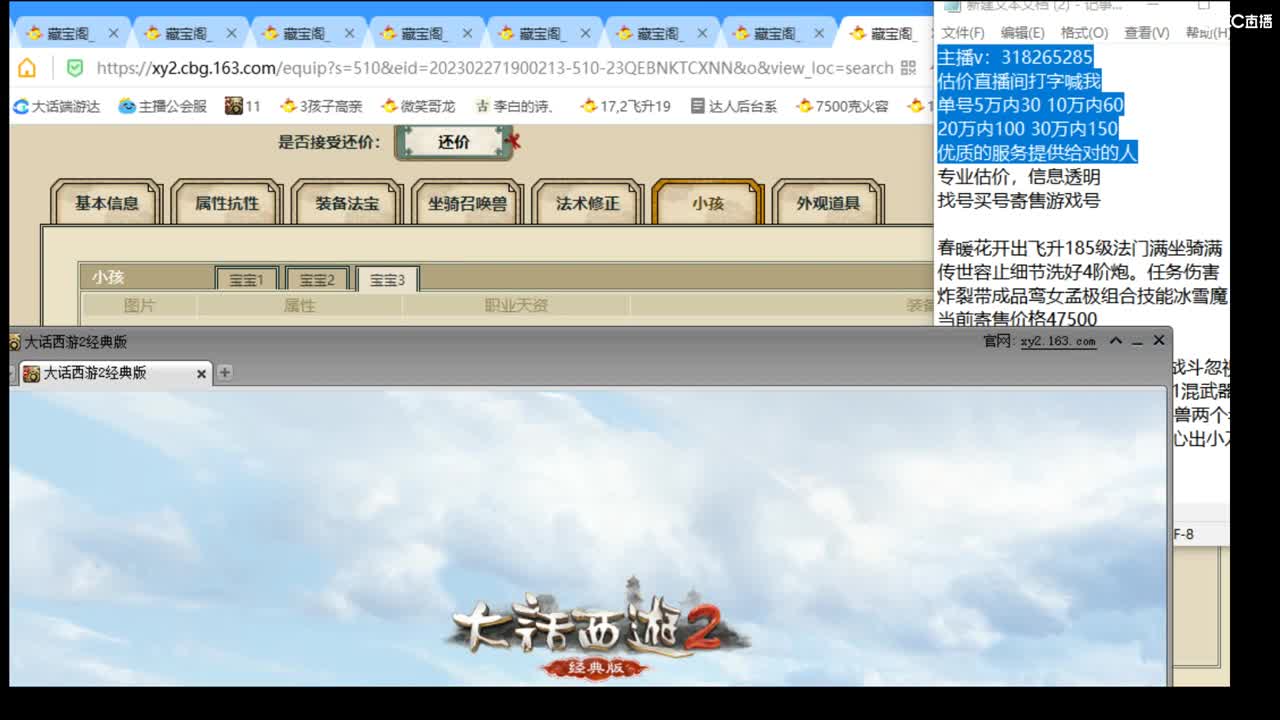Click the 单号5万内30 10万内60 line
Screen dimensions: 1280x720
pyautogui.click(x=1030, y=105)
